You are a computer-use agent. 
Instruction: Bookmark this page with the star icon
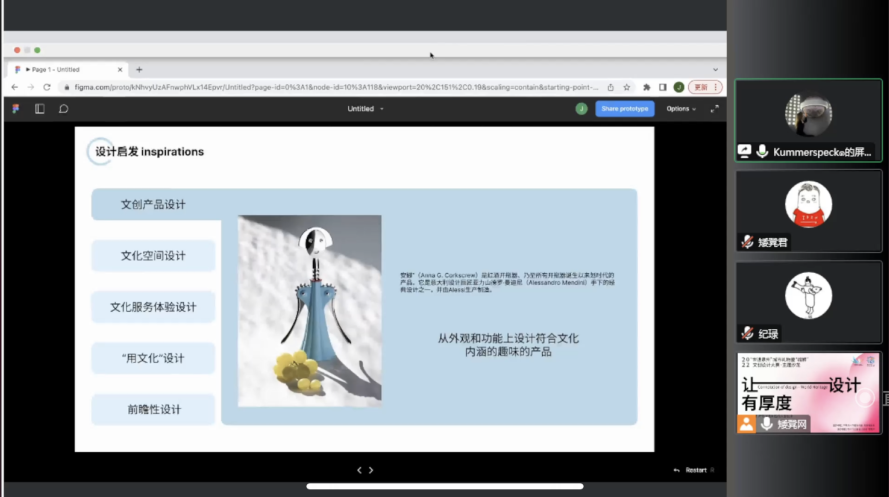(x=626, y=87)
